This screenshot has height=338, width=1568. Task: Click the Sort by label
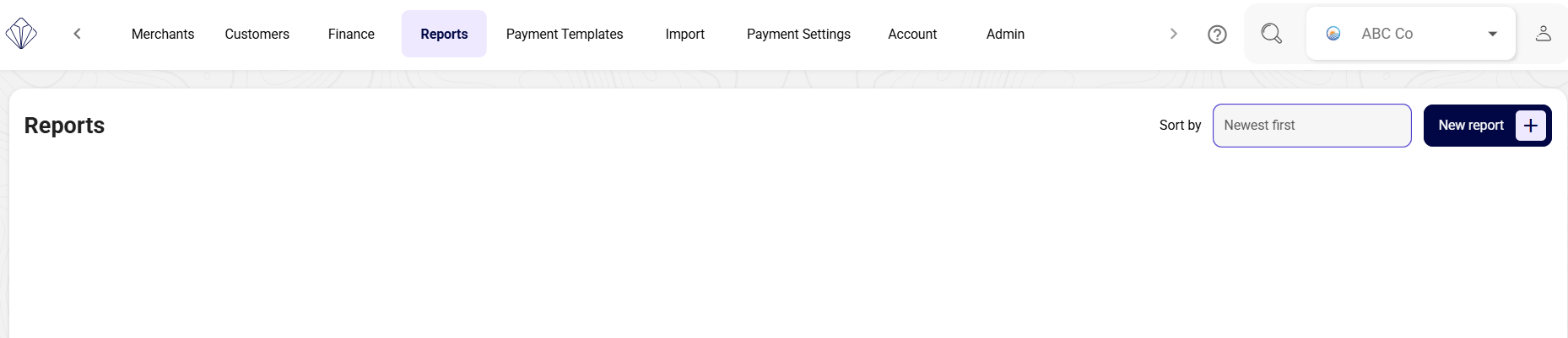pos(1180,125)
